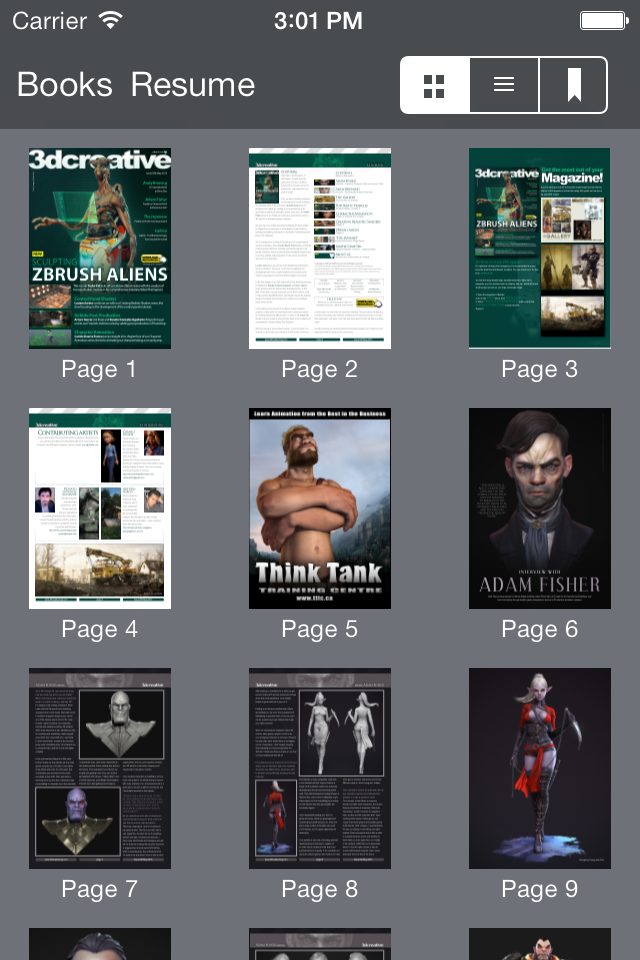Open Page 5 Think Tank ad thumbnail

(320, 508)
